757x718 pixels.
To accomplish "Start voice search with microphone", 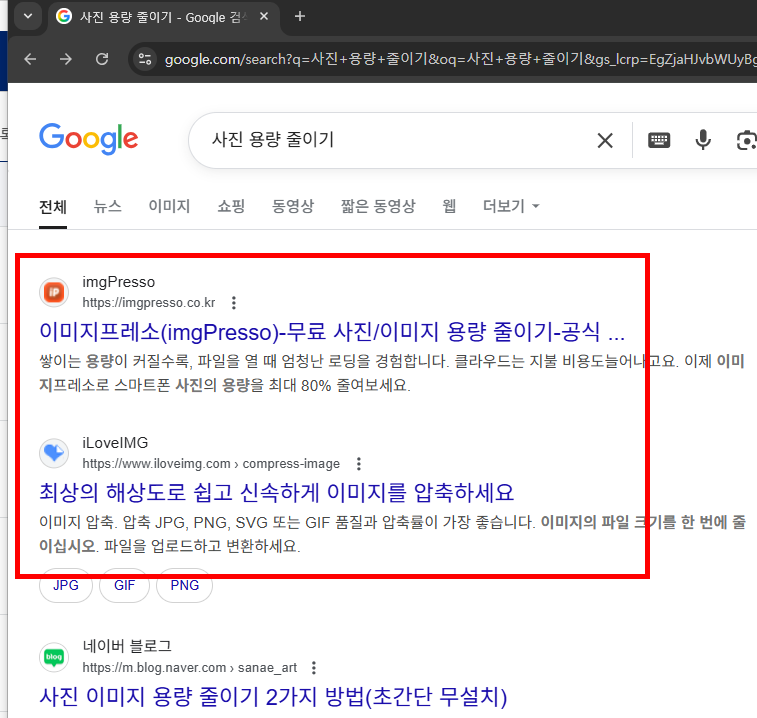I will [703, 140].
